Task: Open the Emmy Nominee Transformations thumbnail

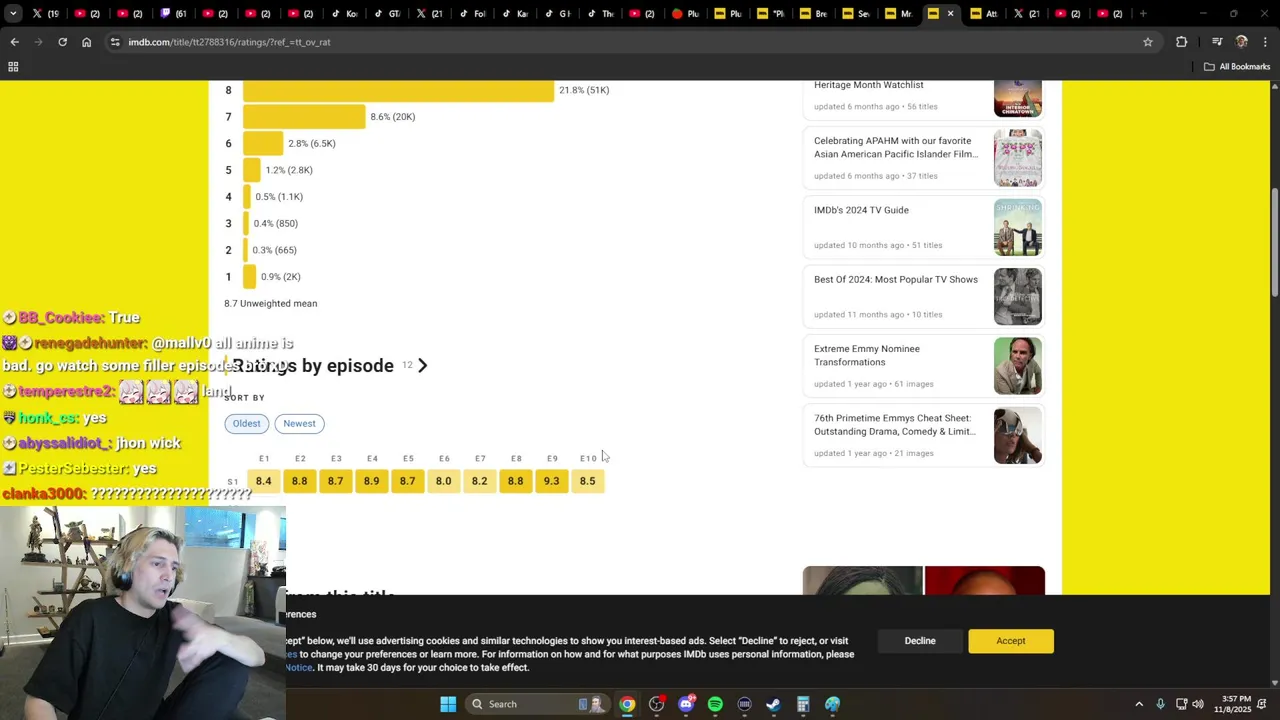Action: point(1018,366)
